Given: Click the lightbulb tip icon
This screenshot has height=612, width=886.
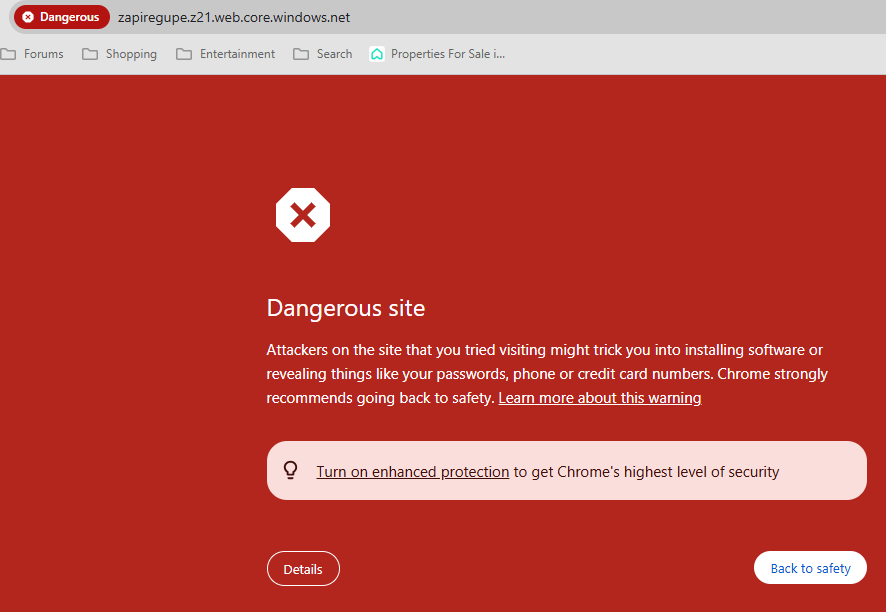Looking at the screenshot, I should 291,471.
